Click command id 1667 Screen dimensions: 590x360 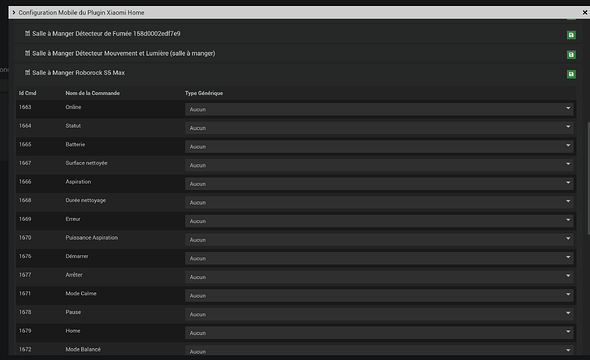pyautogui.click(x=25, y=163)
